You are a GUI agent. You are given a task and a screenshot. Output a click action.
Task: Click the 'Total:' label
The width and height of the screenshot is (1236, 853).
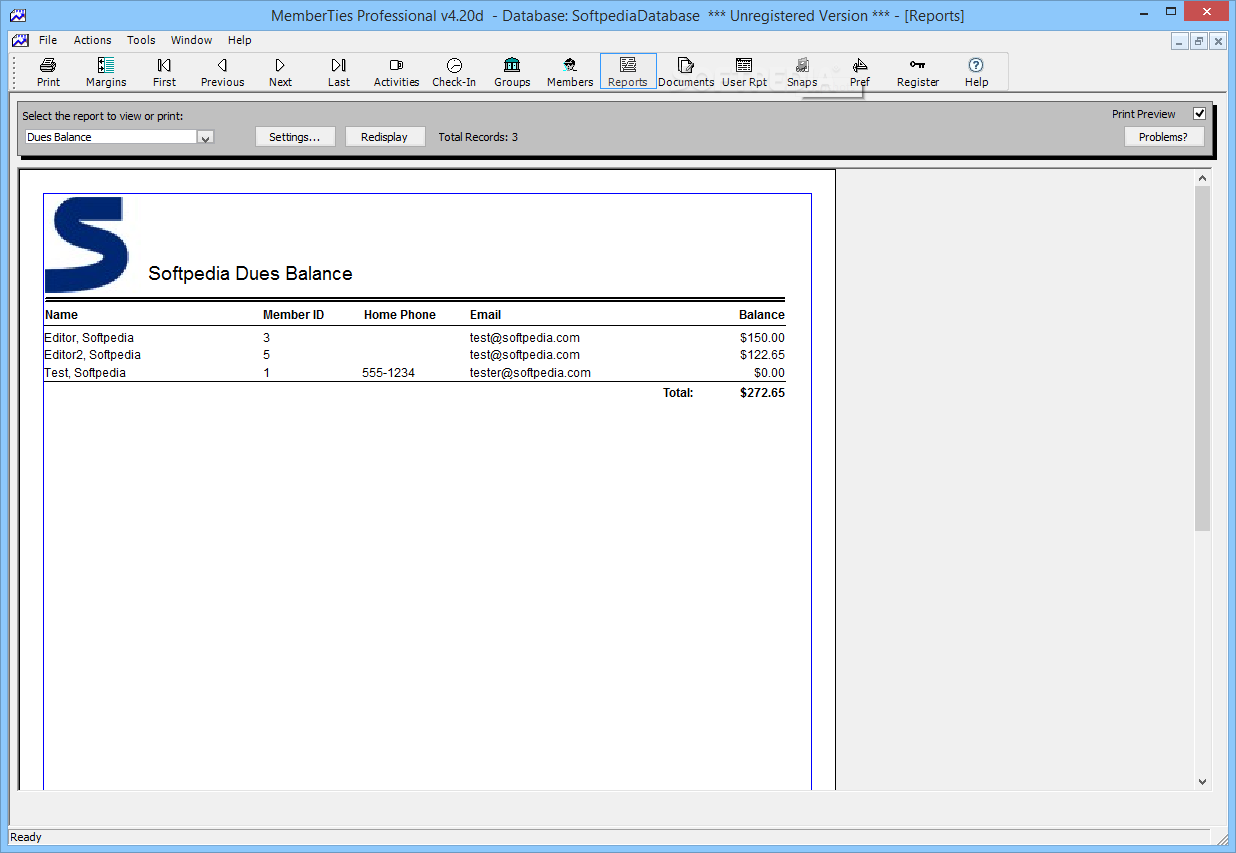(x=678, y=393)
